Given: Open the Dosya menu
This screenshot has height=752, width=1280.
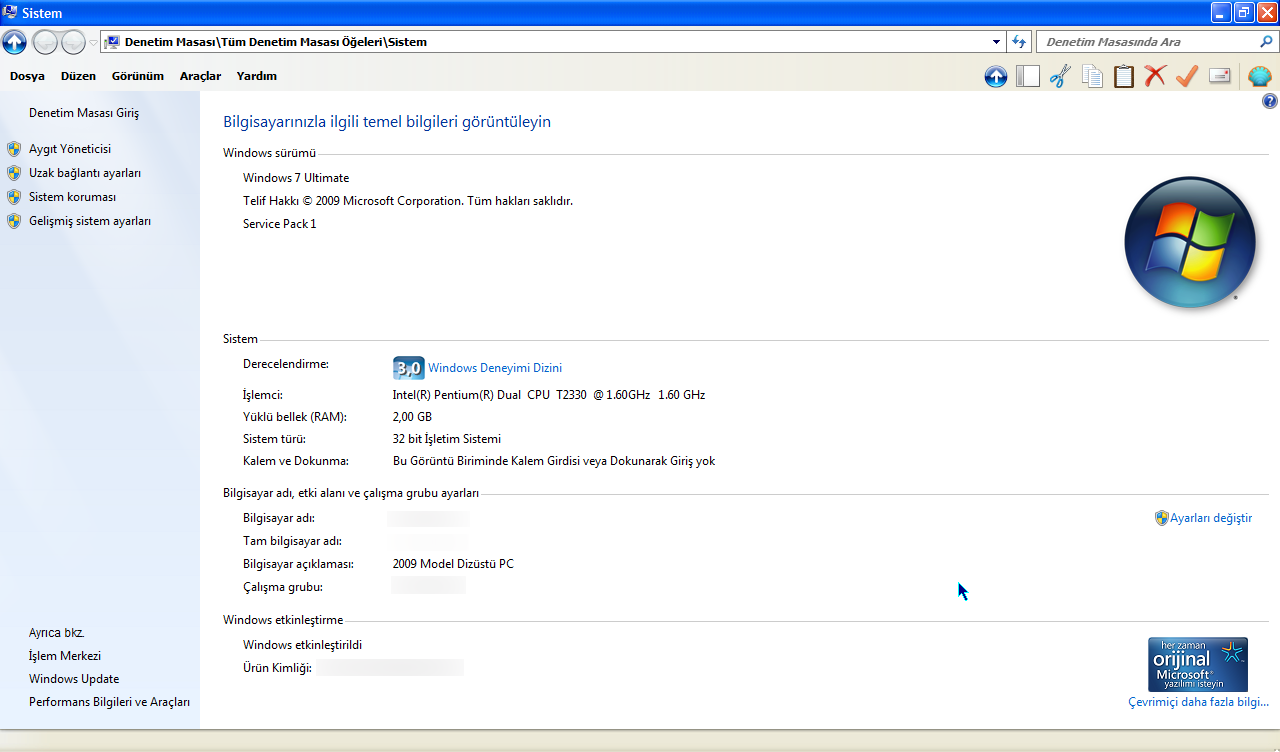Looking at the screenshot, I should 27,76.
